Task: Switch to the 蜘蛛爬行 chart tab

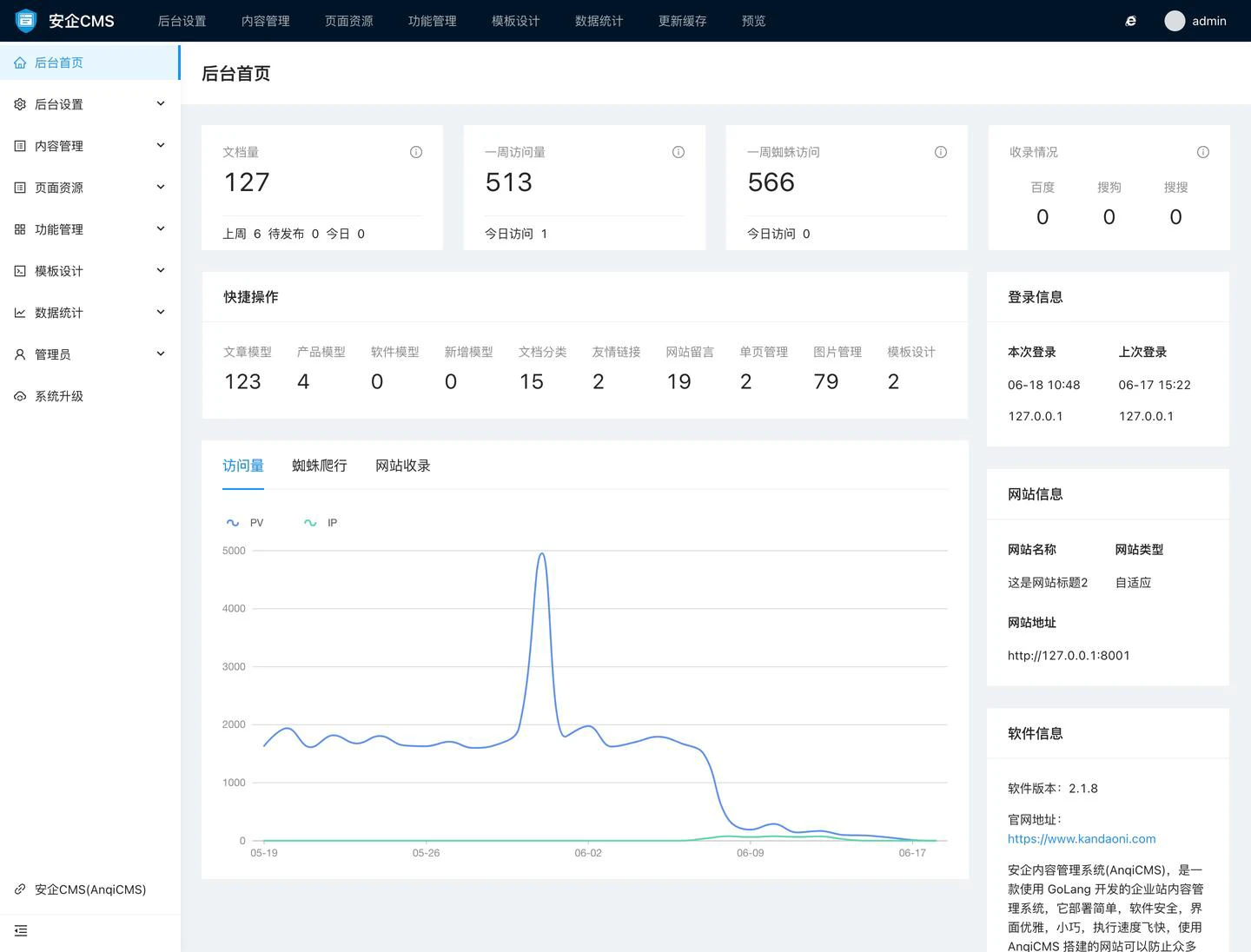Action: point(320,466)
